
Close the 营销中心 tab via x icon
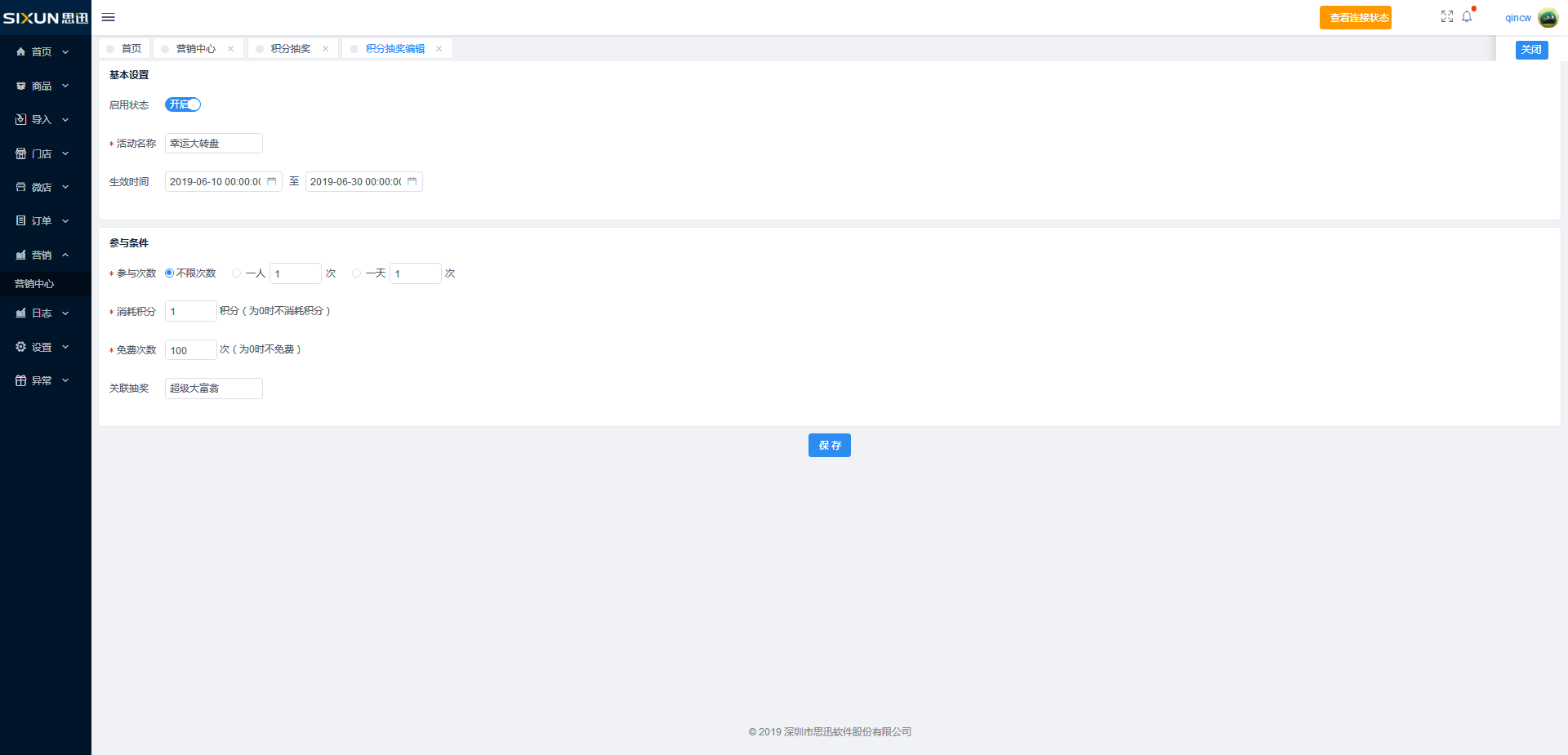point(230,49)
